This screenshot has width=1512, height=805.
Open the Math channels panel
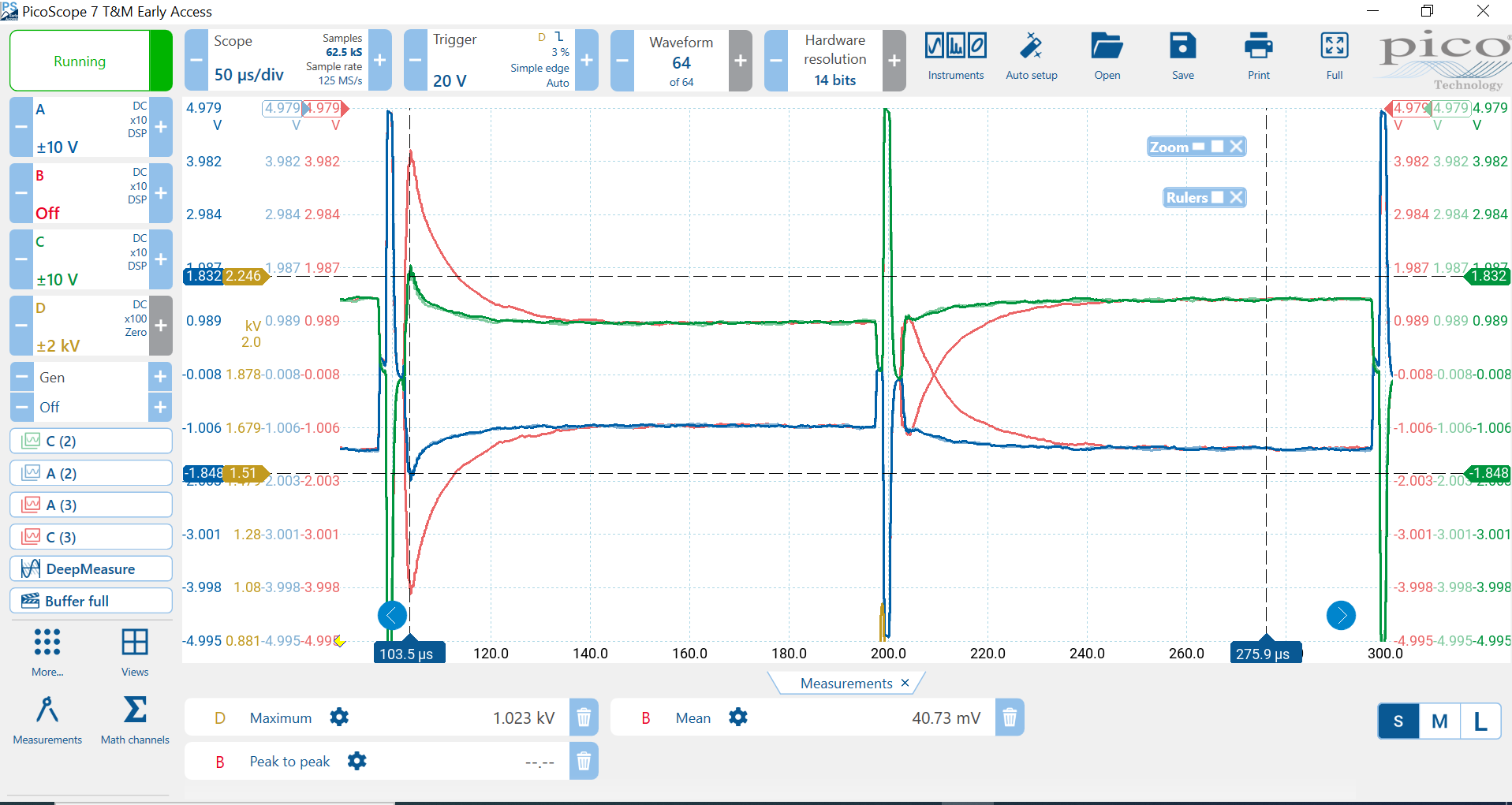click(x=135, y=718)
